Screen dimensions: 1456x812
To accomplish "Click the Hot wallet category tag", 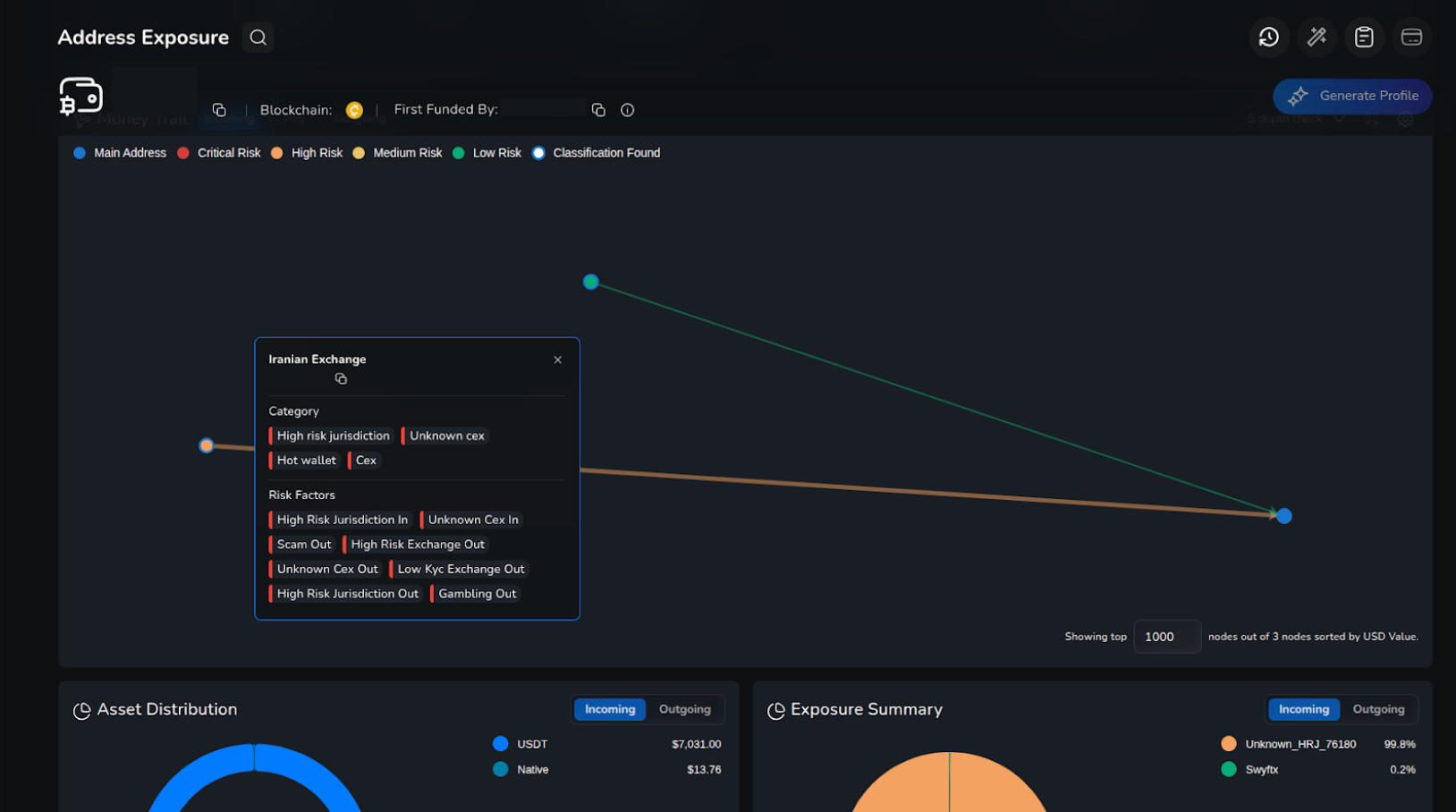I will pyautogui.click(x=304, y=461).
